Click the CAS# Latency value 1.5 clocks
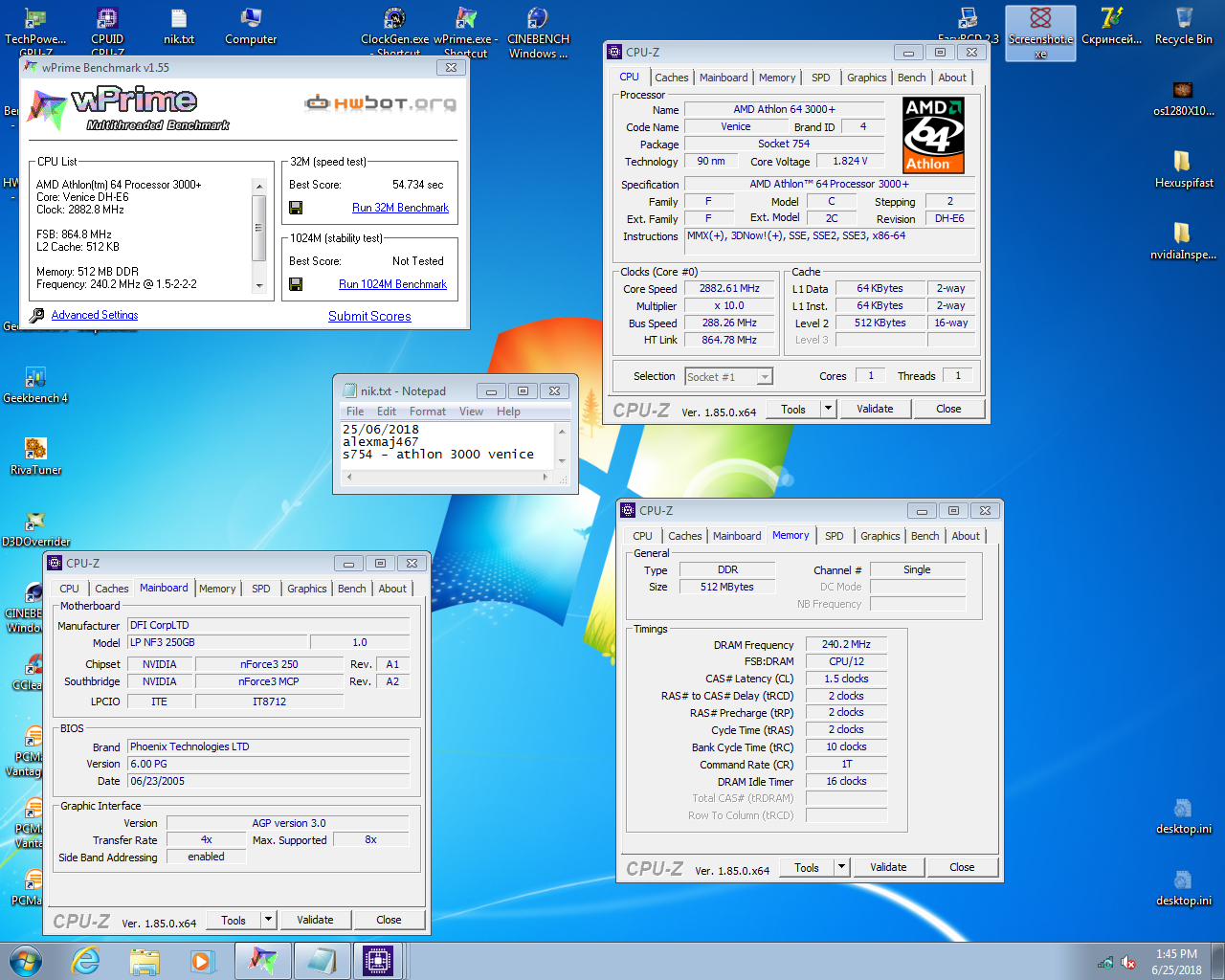Image resolution: width=1225 pixels, height=980 pixels. tap(846, 679)
